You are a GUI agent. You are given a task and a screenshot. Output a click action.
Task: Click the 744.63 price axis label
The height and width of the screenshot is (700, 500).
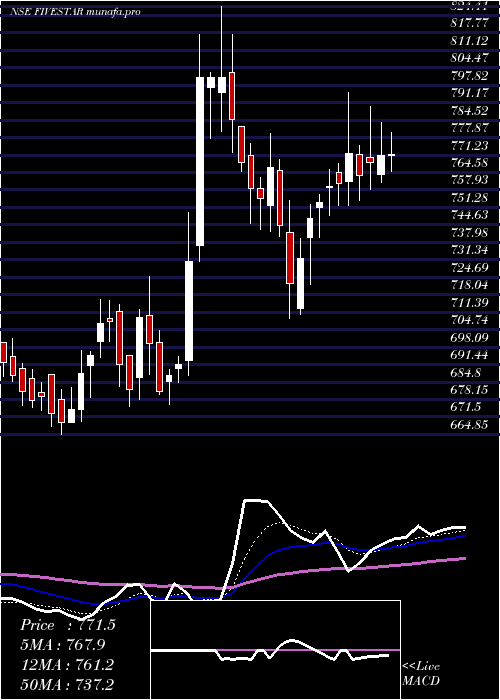click(469, 215)
